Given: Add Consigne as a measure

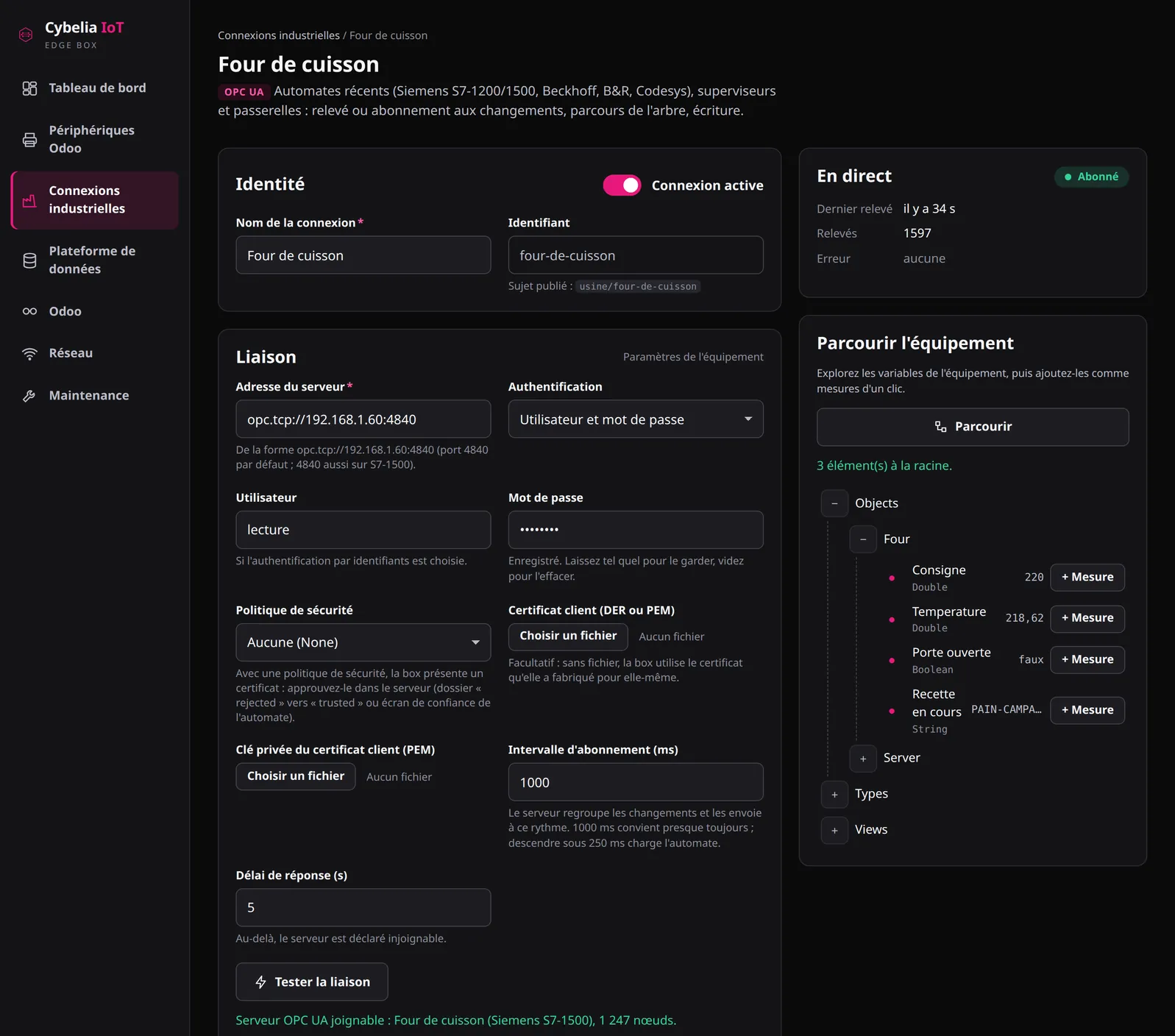Looking at the screenshot, I should pos(1087,578).
